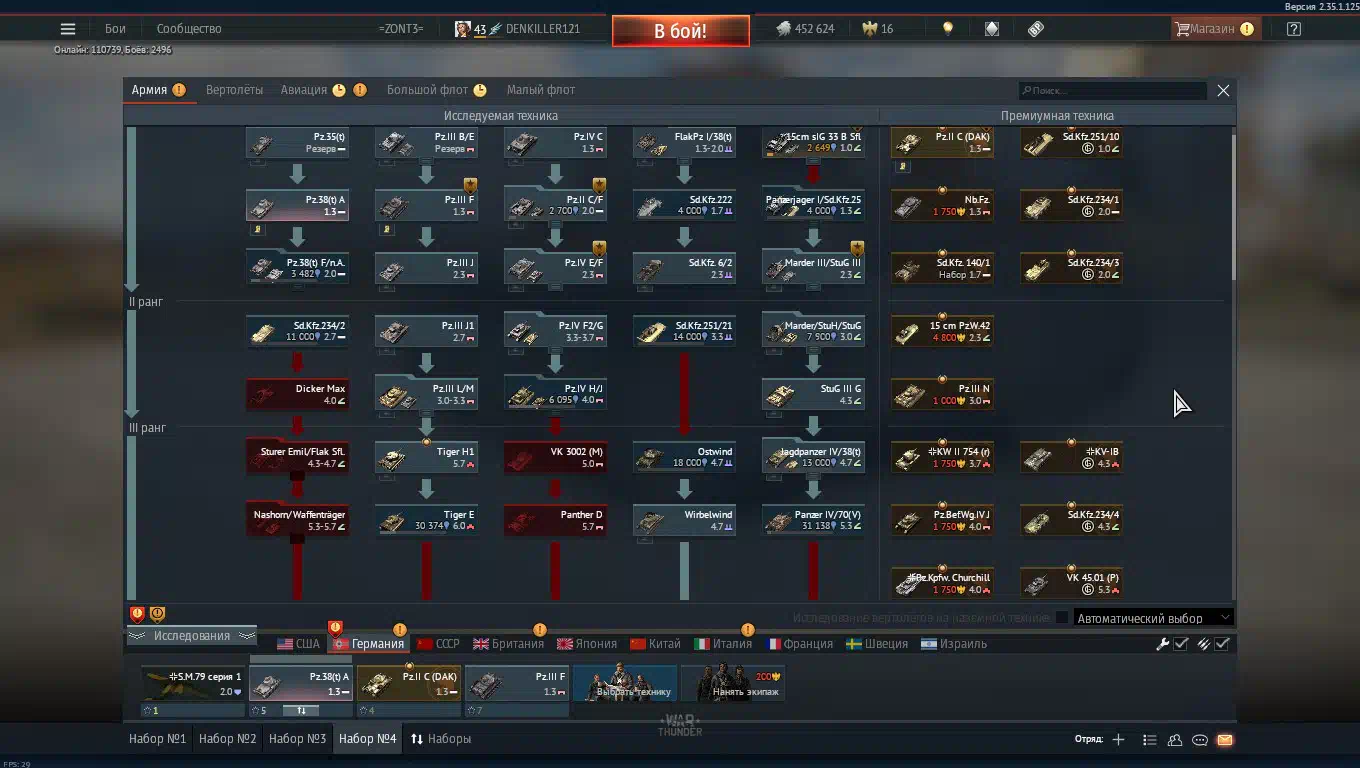Select the Израиль nation tab
Screen dimensions: 1360x768
pyautogui.click(x=954, y=644)
